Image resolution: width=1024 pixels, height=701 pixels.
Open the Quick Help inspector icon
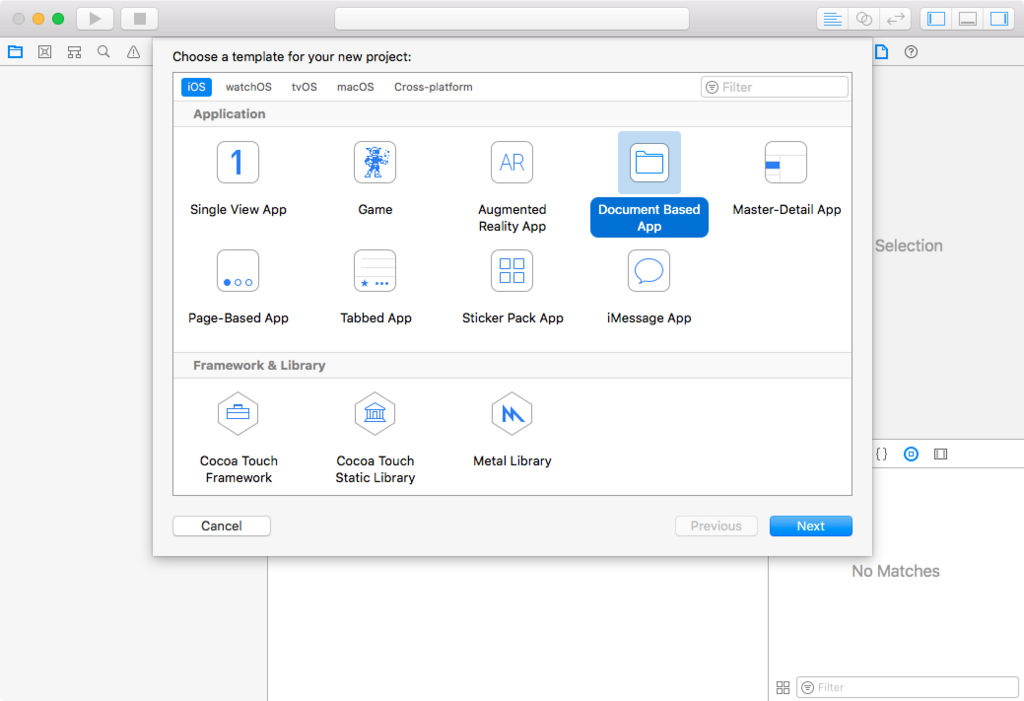pyautogui.click(x=911, y=52)
